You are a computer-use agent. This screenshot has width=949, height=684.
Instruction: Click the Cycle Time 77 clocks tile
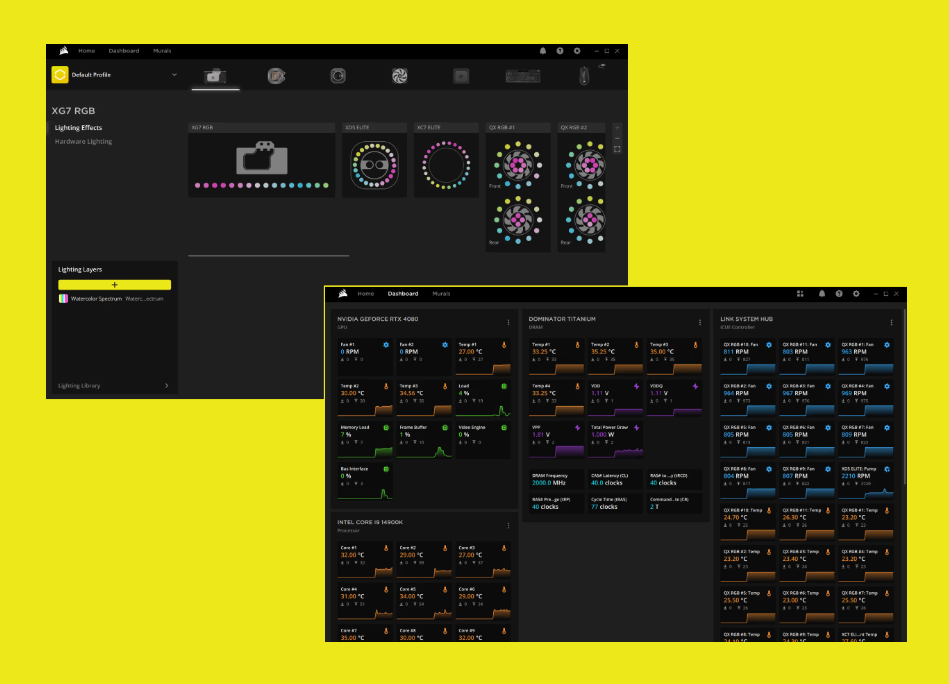click(x=616, y=503)
